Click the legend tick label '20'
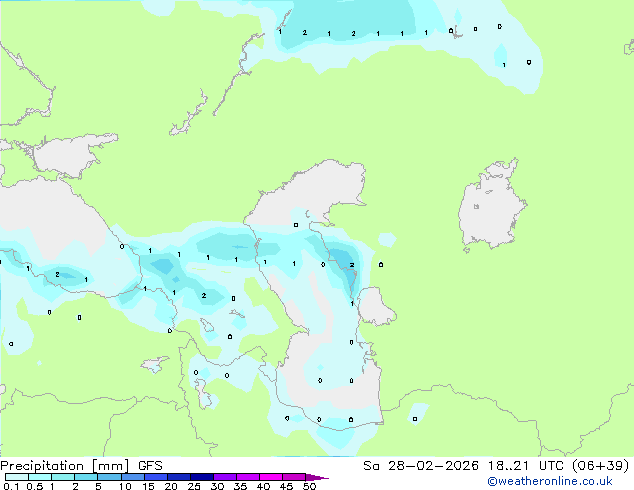The height and width of the screenshot is (490, 634). coord(171,486)
